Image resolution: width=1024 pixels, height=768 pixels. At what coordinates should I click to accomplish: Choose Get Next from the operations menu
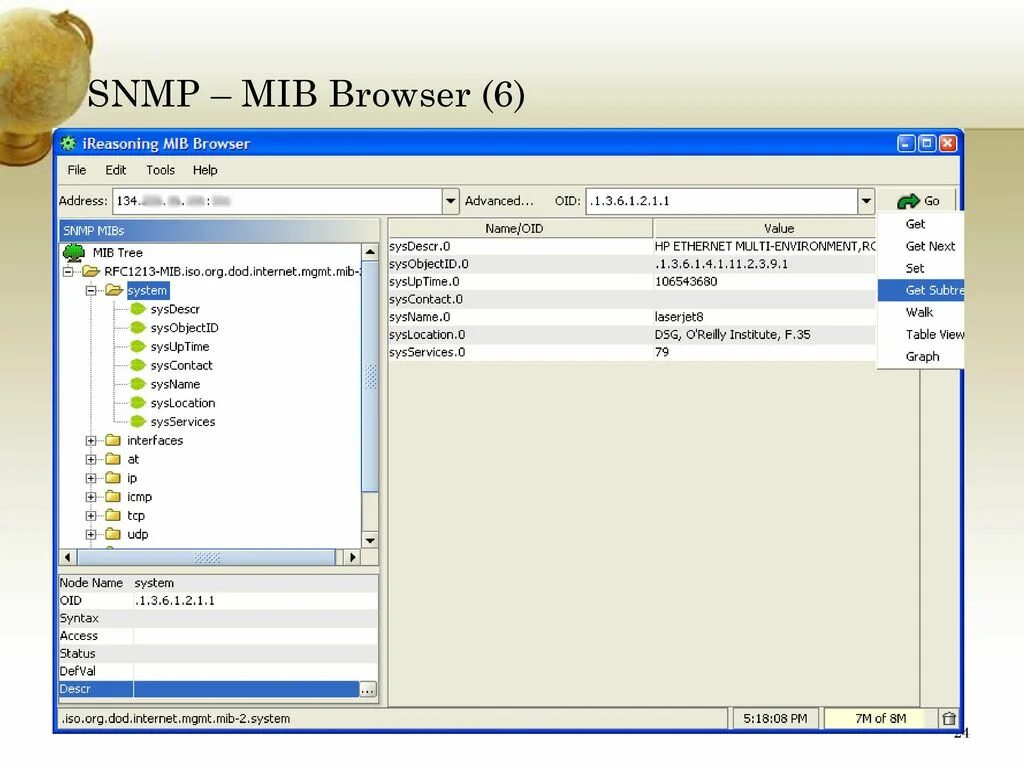point(920,246)
